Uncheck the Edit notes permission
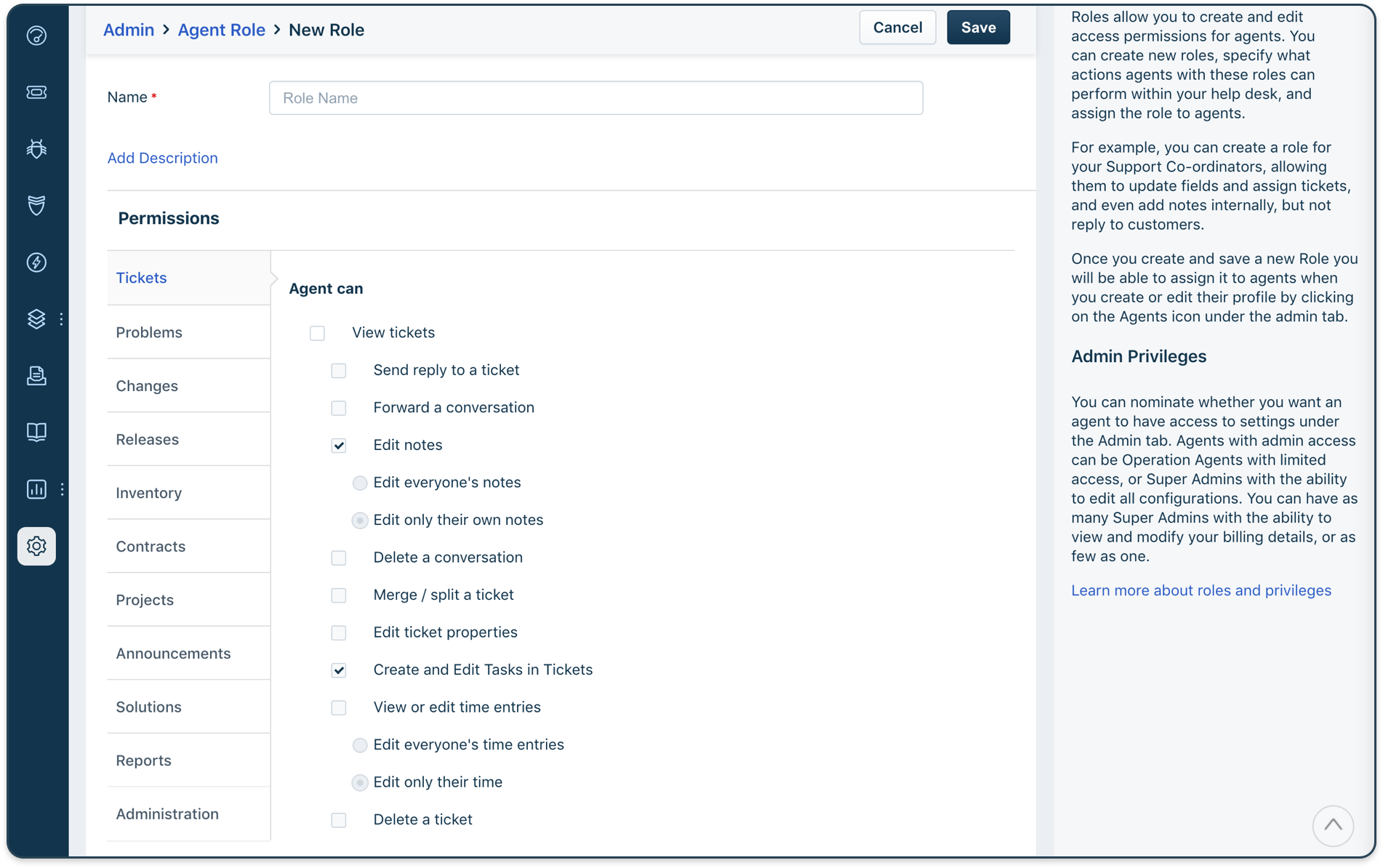1383x868 pixels. coord(338,445)
